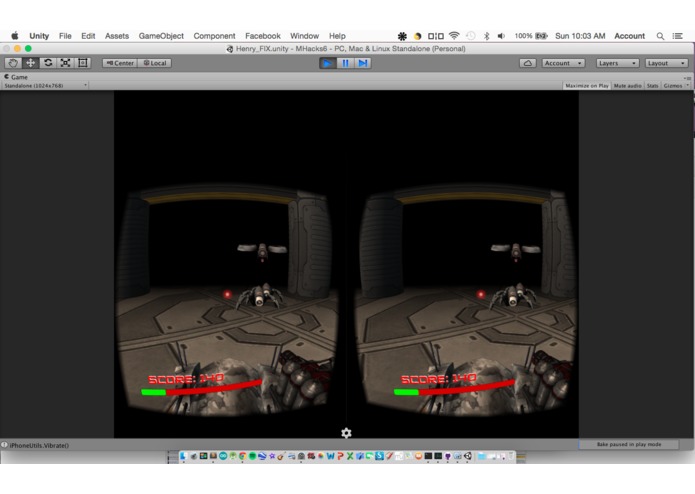
Task: Click the right eye health bar
Action: [x=454, y=388]
